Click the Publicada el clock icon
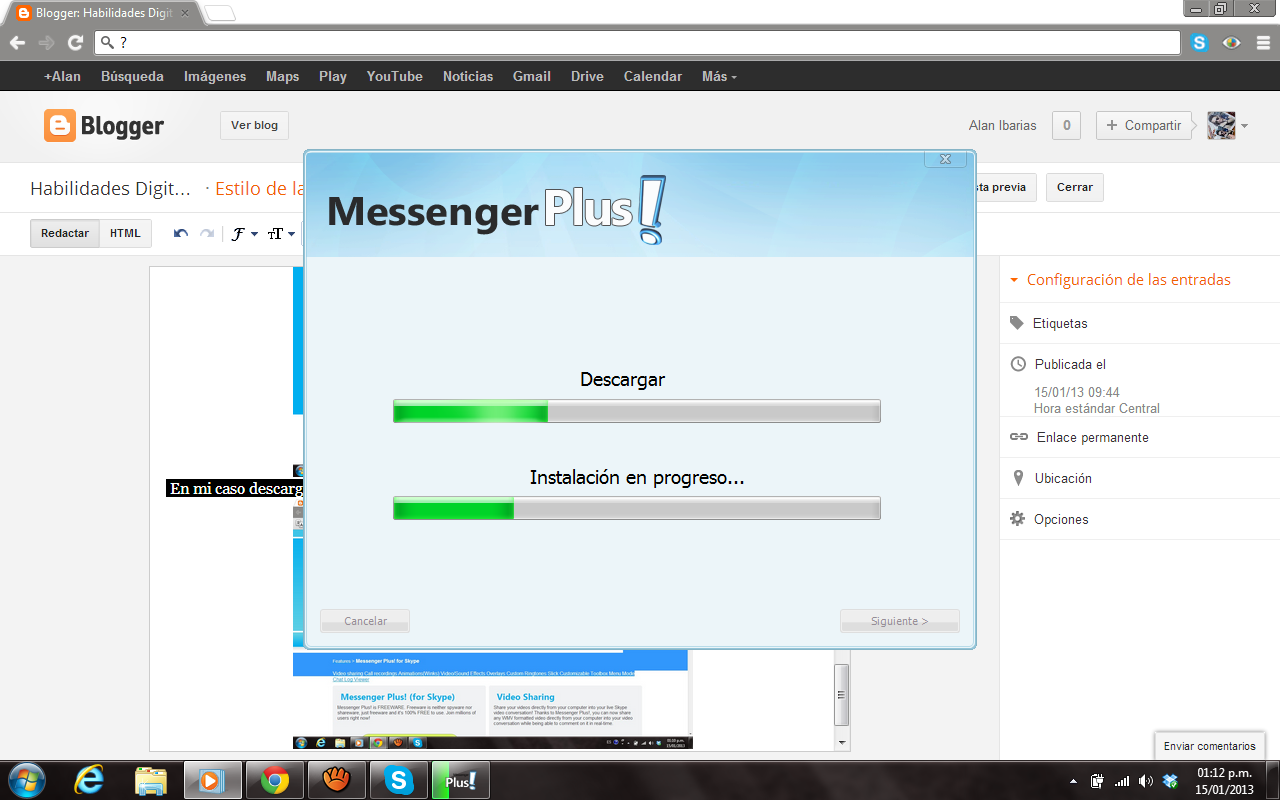The height and width of the screenshot is (800, 1280). tap(1018, 364)
